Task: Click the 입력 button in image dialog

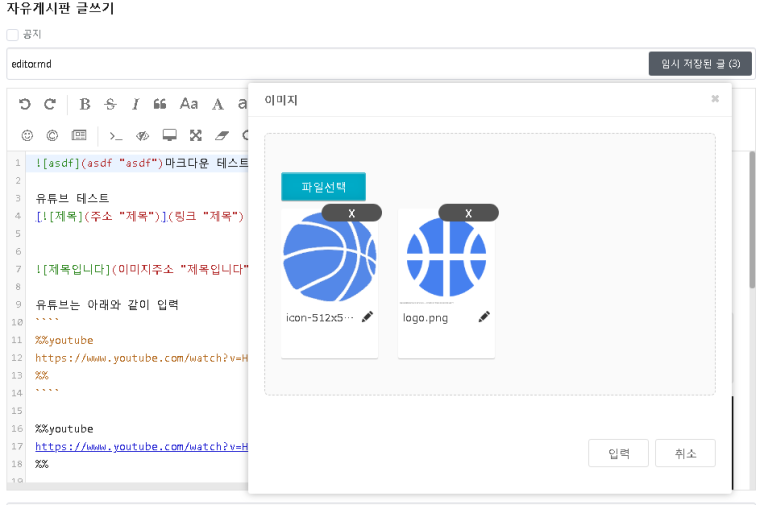Action: point(618,453)
